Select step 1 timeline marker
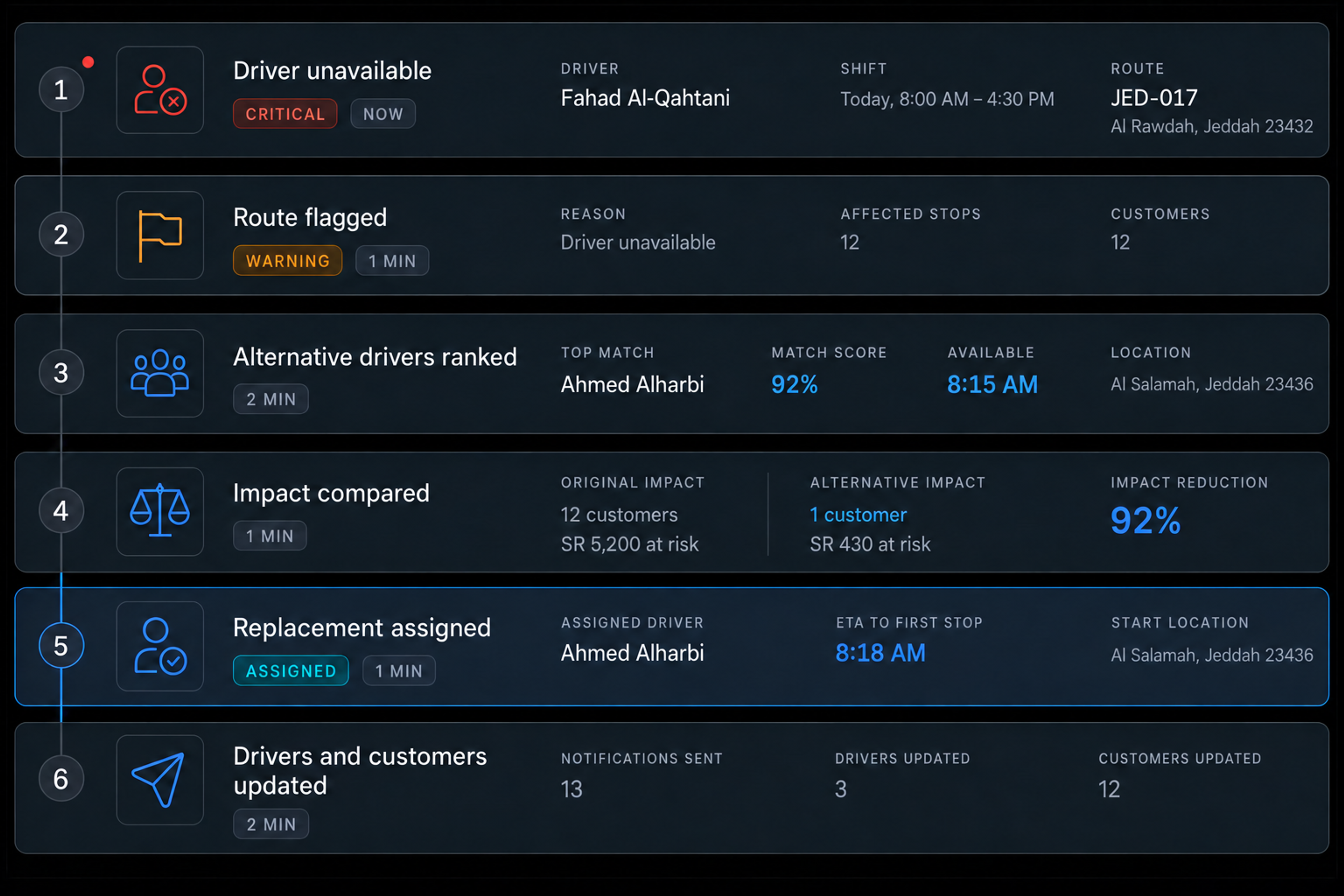This screenshot has width=1344, height=896. [61, 90]
